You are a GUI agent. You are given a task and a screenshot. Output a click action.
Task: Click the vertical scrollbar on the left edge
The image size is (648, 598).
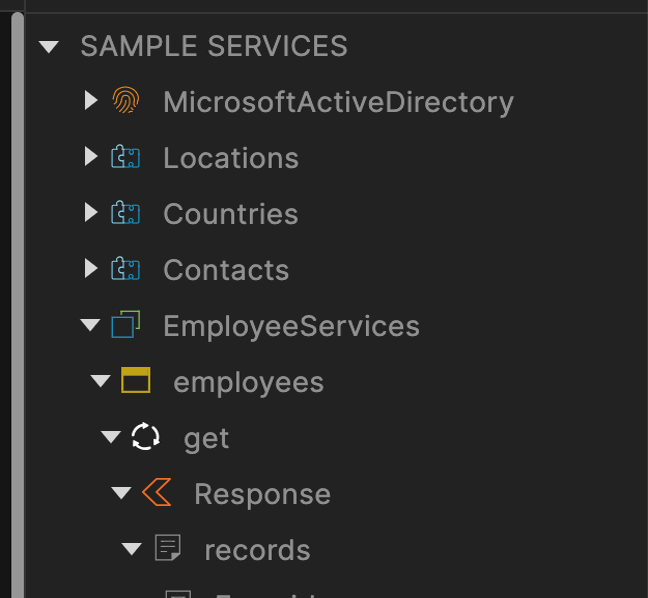pyautogui.click(x=16, y=300)
